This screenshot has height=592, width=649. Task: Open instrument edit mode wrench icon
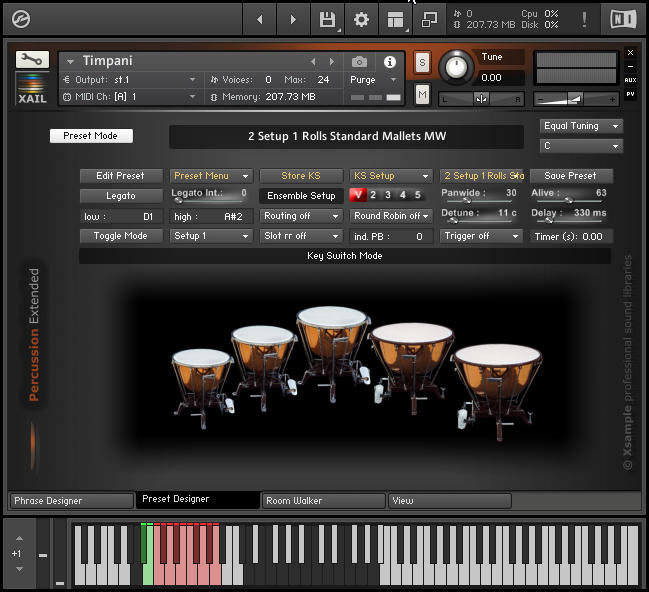pos(32,60)
